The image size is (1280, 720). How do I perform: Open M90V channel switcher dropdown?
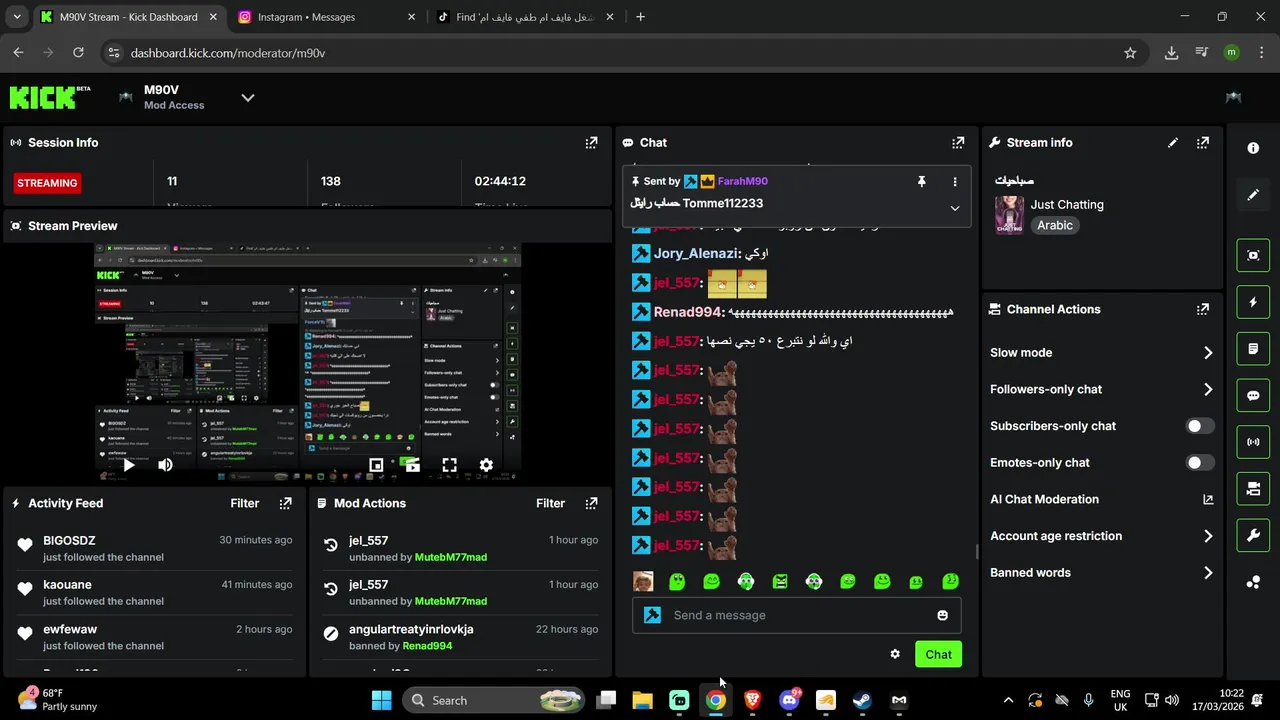pos(248,97)
